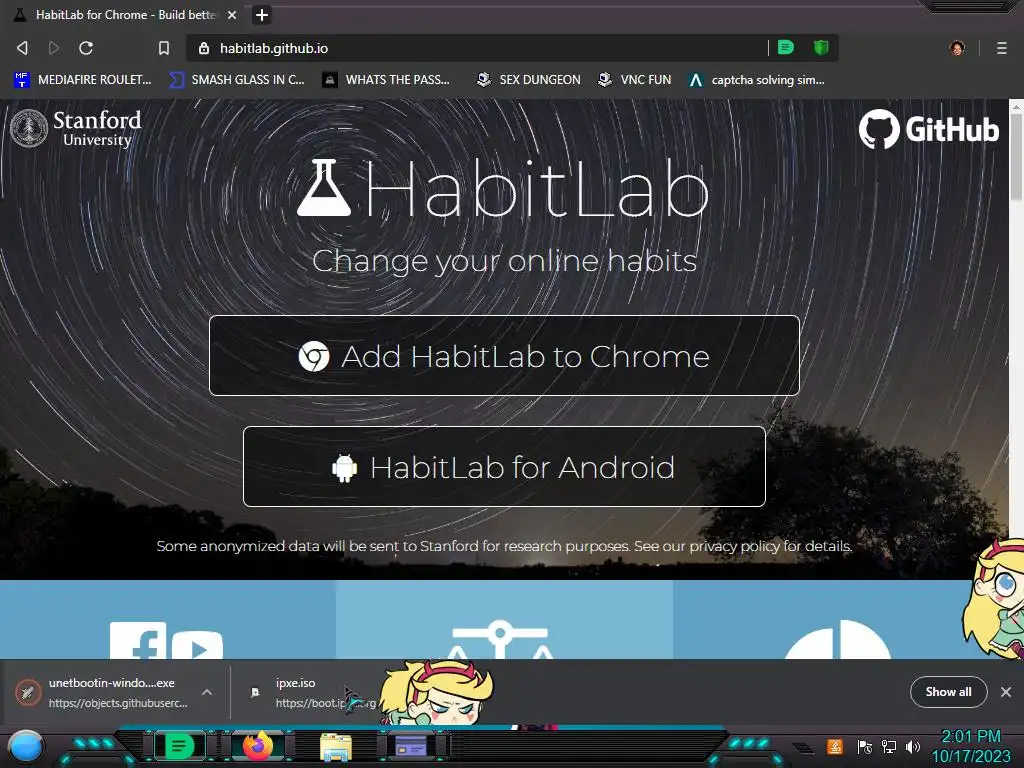Open the ipxe.iso download item
Image resolution: width=1024 pixels, height=768 pixels.
point(313,692)
